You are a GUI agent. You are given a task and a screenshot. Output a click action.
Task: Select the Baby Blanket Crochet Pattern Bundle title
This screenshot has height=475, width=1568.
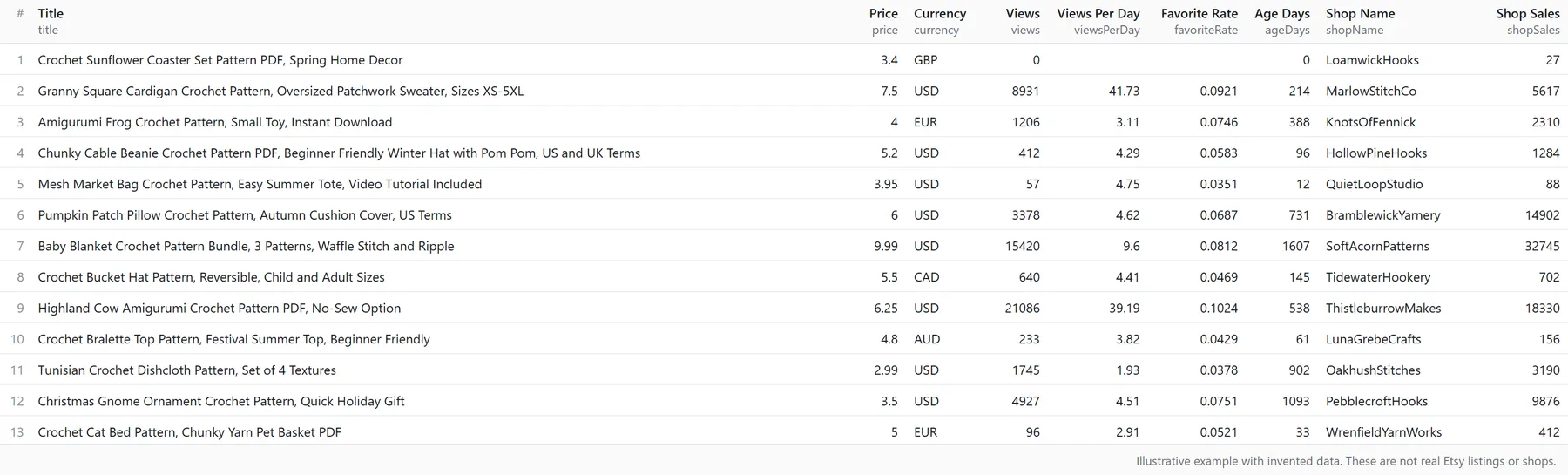[246, 246]
